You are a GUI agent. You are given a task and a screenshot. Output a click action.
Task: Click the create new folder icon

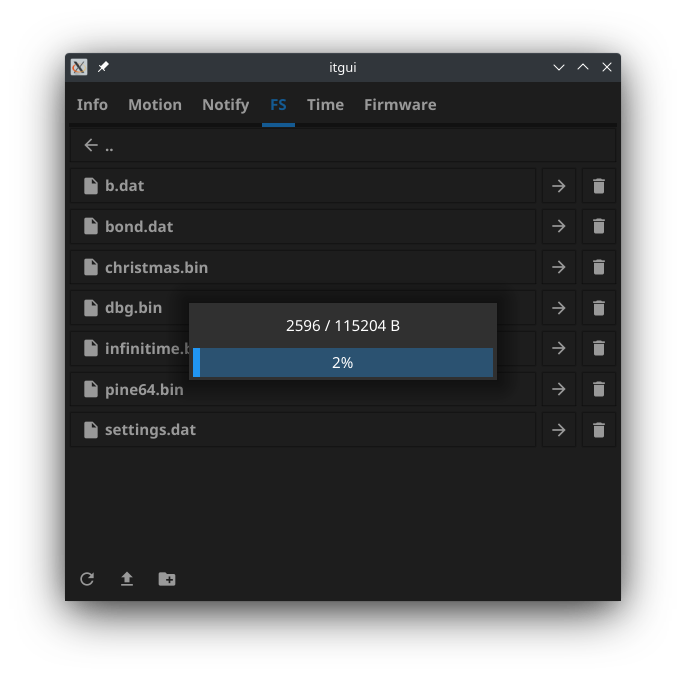click(x=167, y=579)
